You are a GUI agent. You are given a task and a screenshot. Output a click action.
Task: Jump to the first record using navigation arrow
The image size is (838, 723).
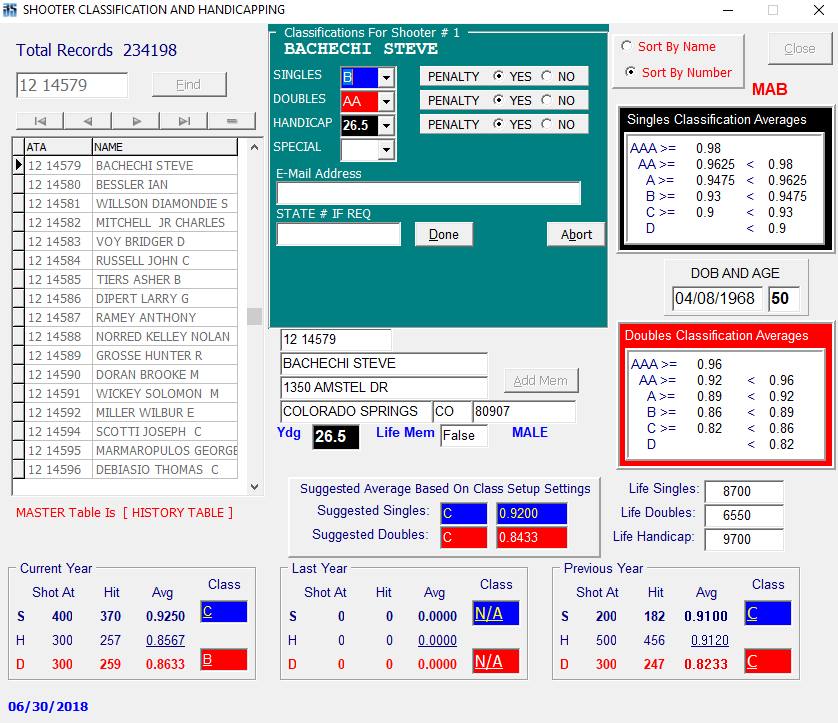[x=40, y=120]
